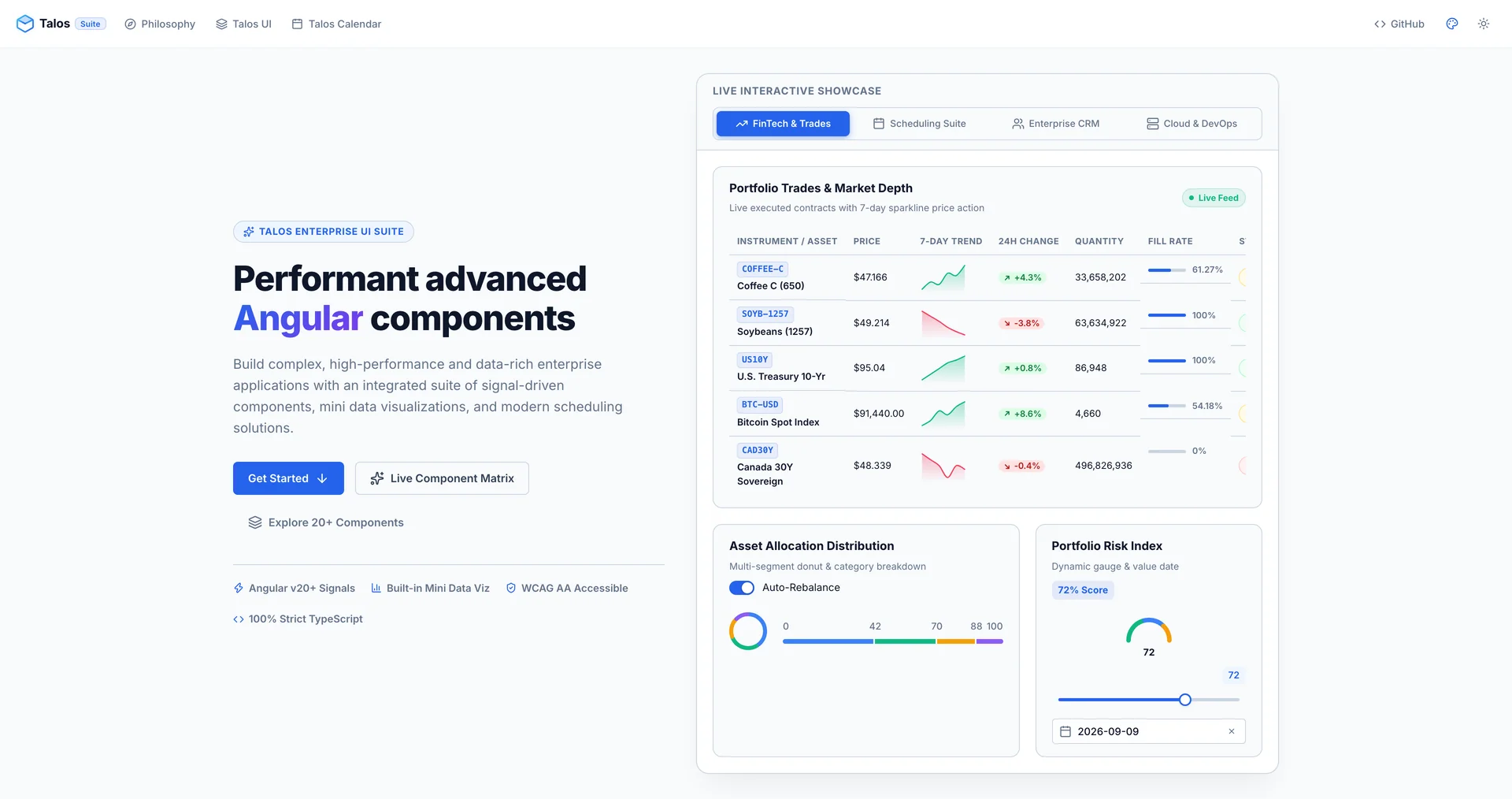Click the multi-segment donut chart

click(x=748, y=631)
